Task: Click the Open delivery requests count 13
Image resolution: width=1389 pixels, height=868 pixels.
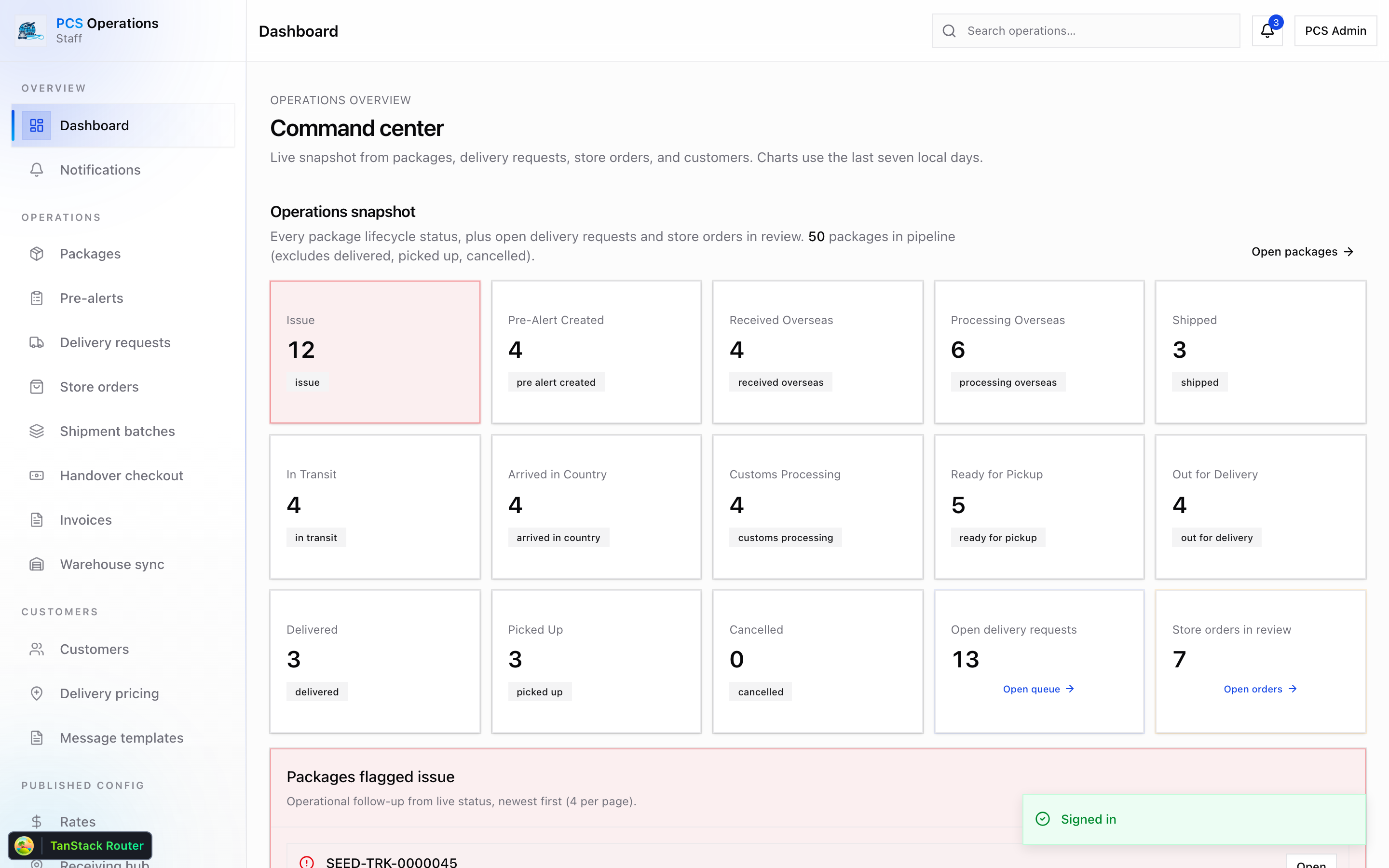Action: pos(966,660)
